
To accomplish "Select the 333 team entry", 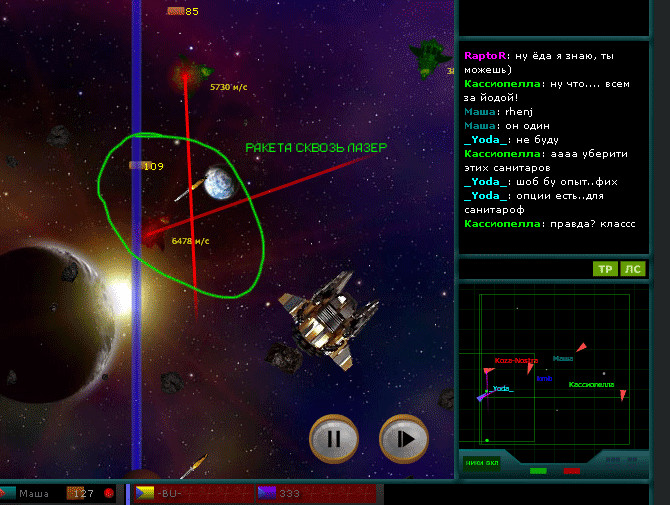I will pyautogui.click(x=316, y=493).
